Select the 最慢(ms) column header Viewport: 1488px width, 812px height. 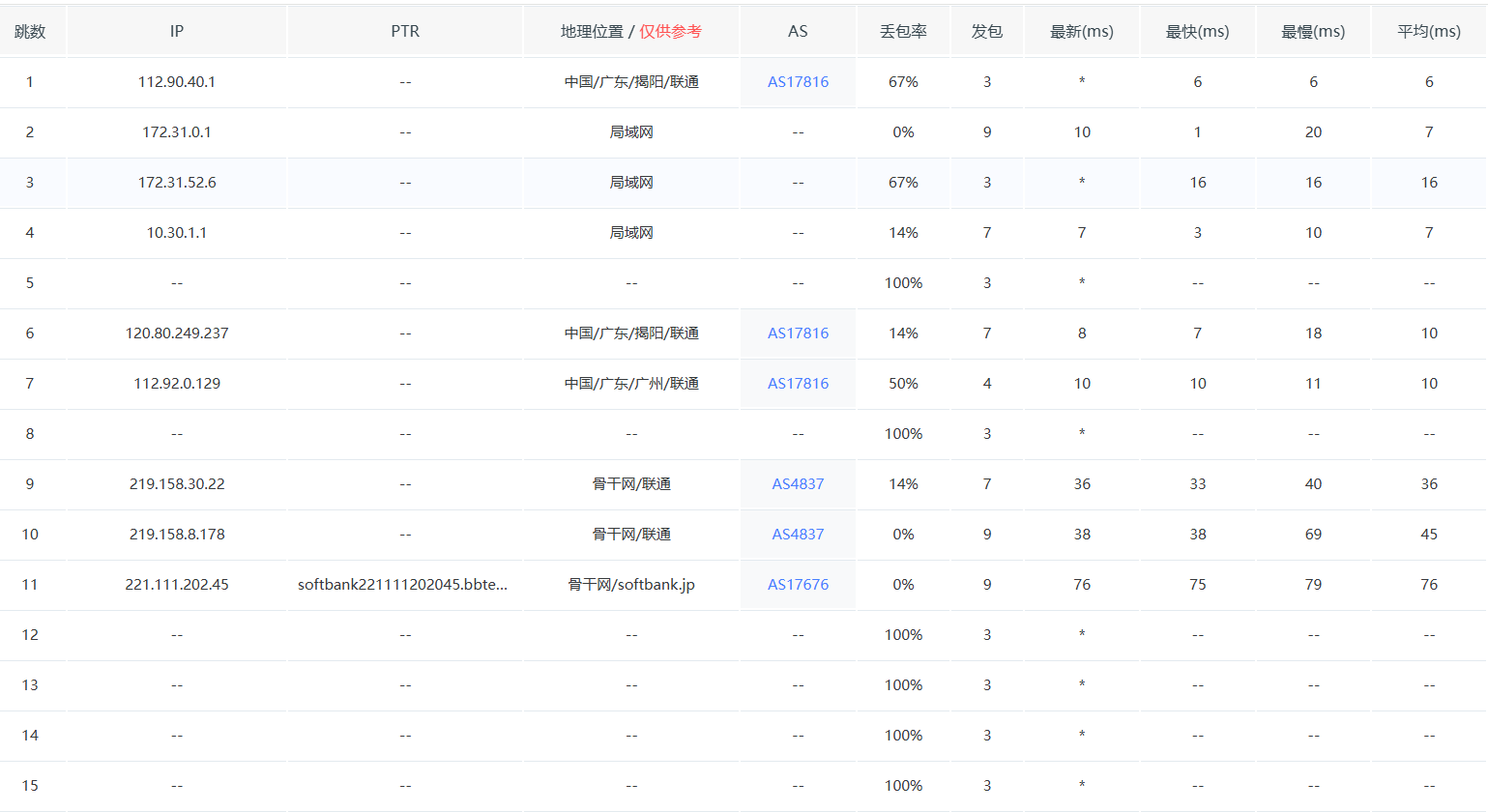tap(1313, 32)
